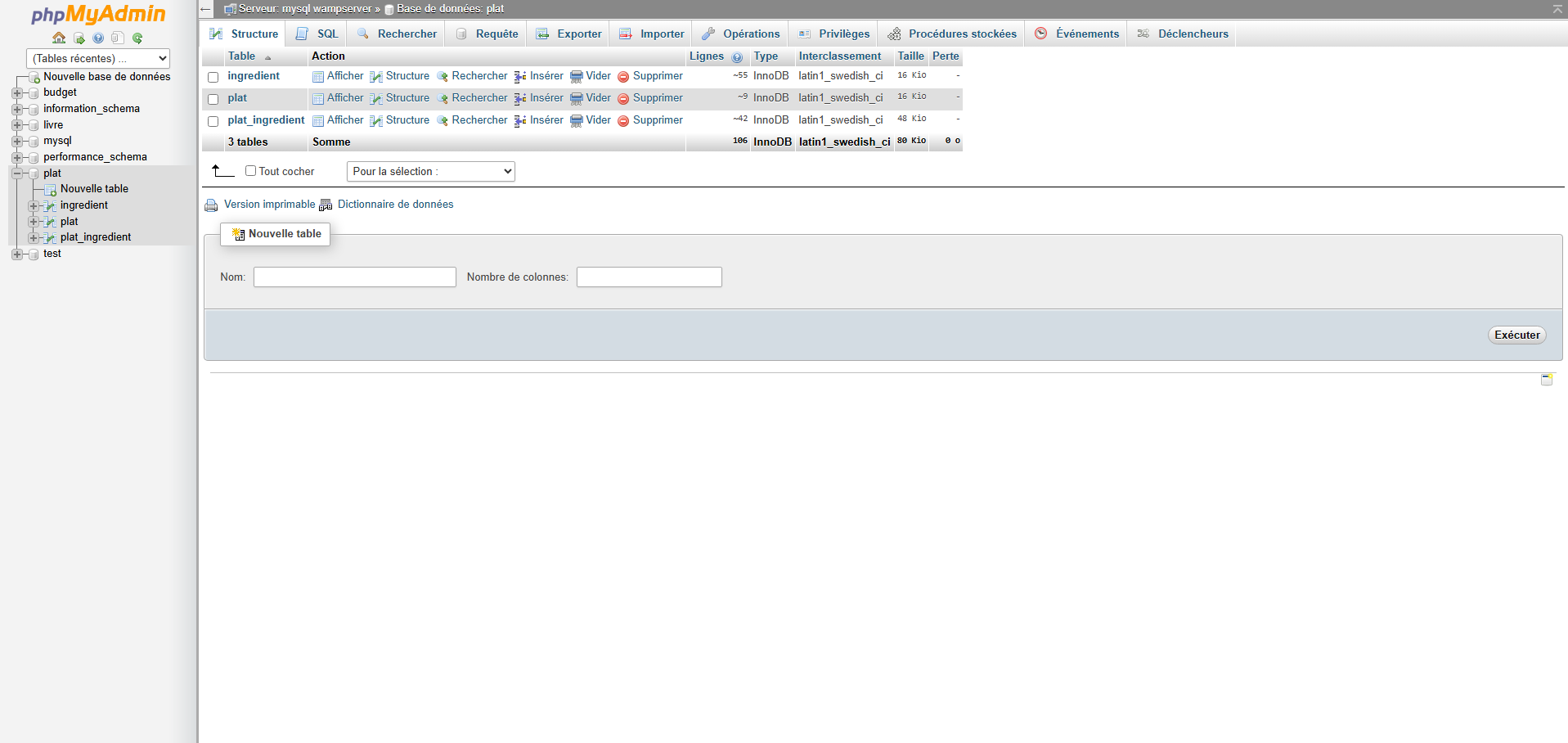Sort tables by clicking the Table column header
Viewport: 1568px width, 743px height.
[x=242, y=56]
